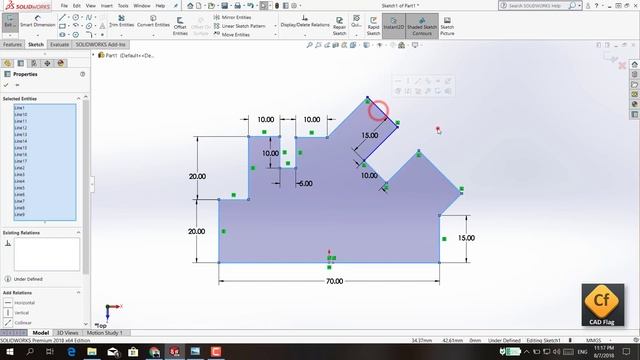Open File Explorer from taskbar
Screen dimensions: 640x360
pyautogui.click(x=92, y=351)
